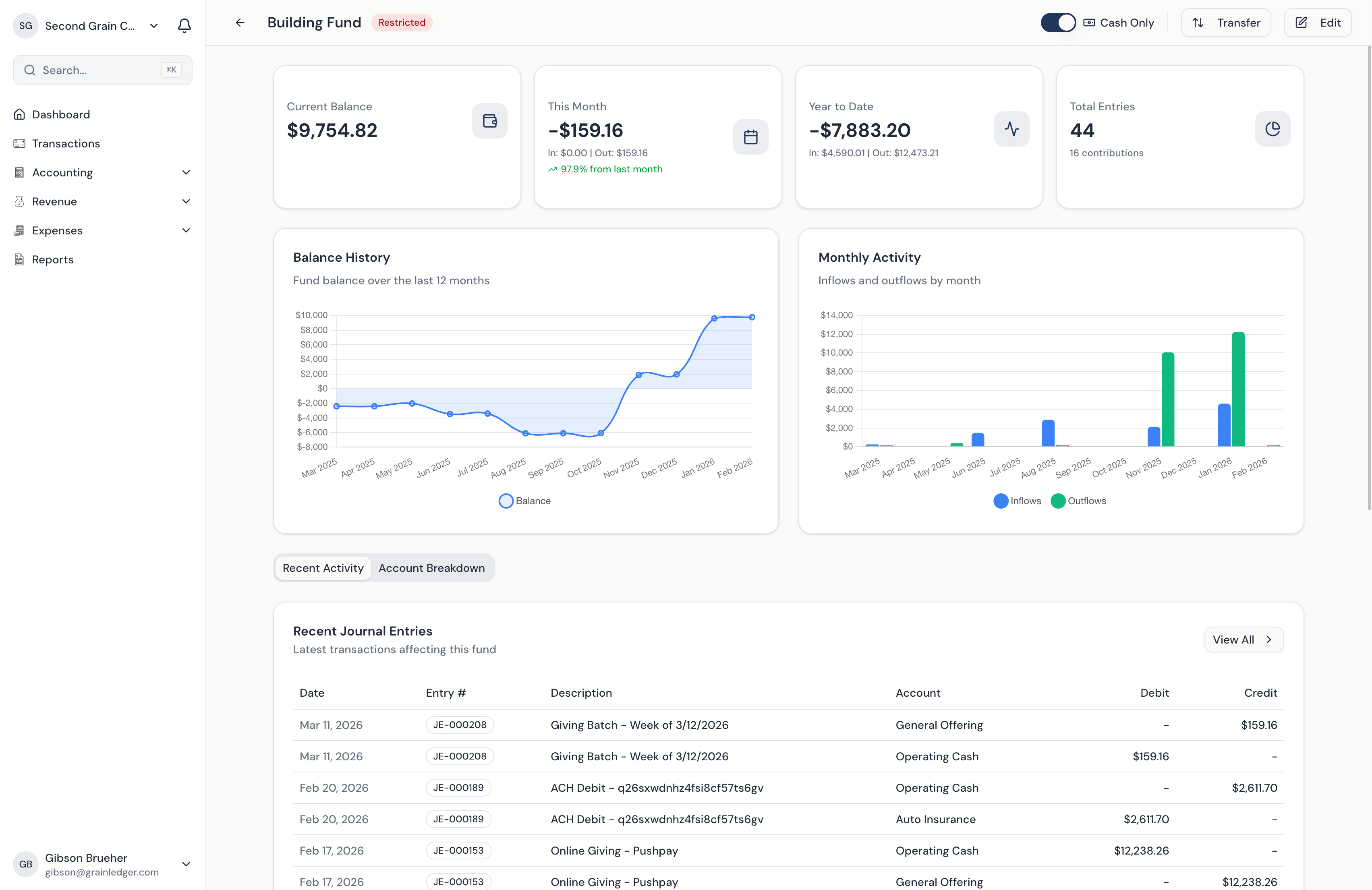
Task: Toggle the Inflows legend series
Action: click(x=1017, y=501)
